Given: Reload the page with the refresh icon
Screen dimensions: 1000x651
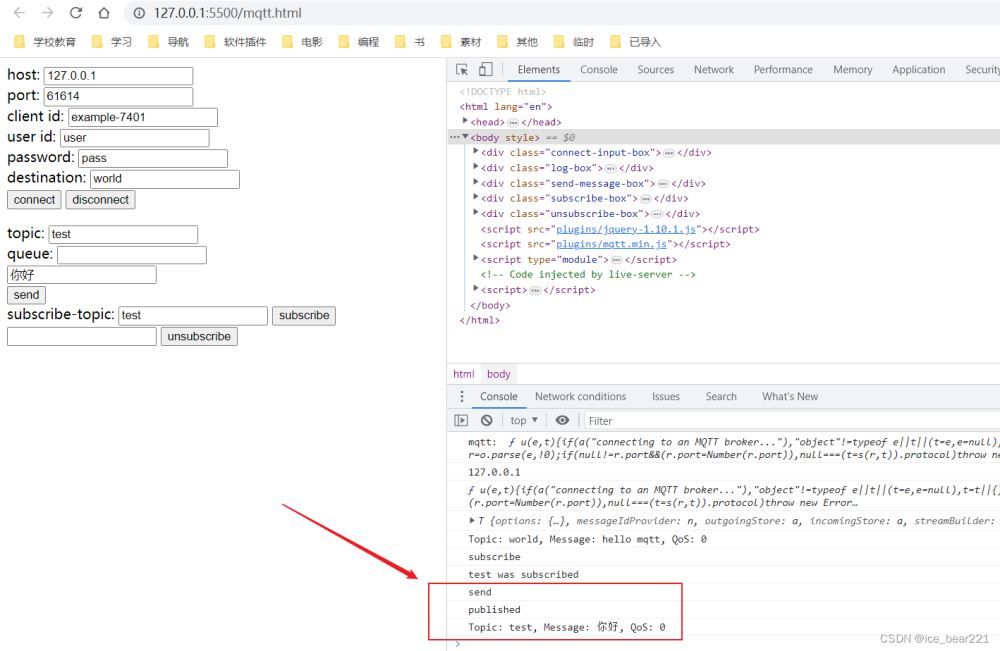Looking at the screenshot, I should (x=76, y=15).
